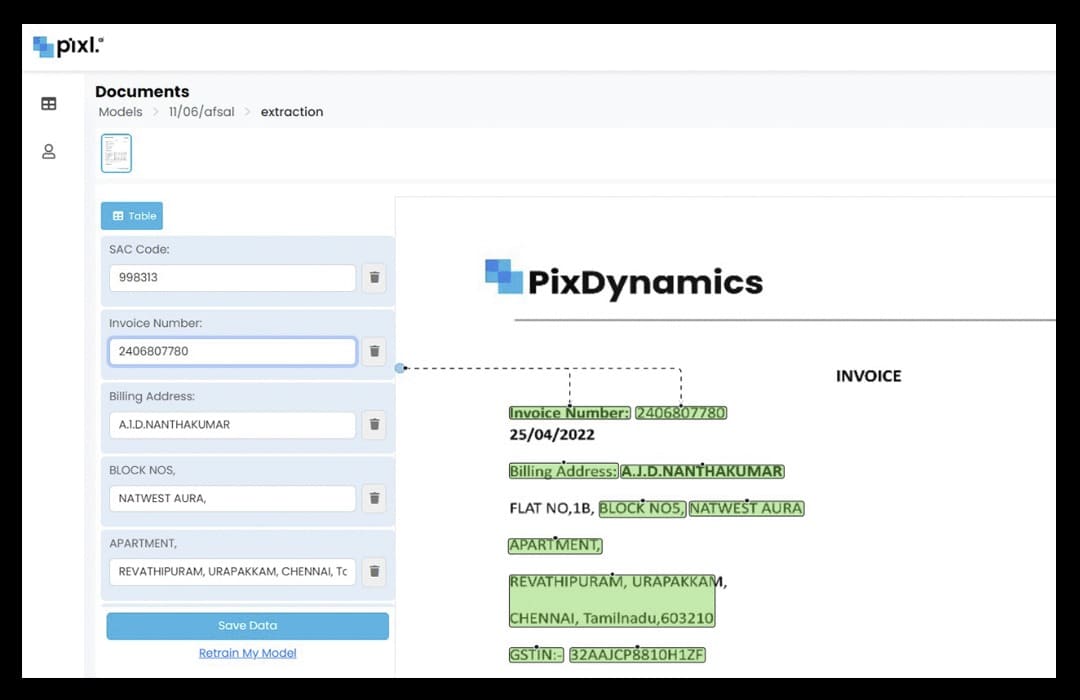Click the 'Billing Address:' label in left panel
This screenshot has width=1080, height=700.
coord(152,397)
